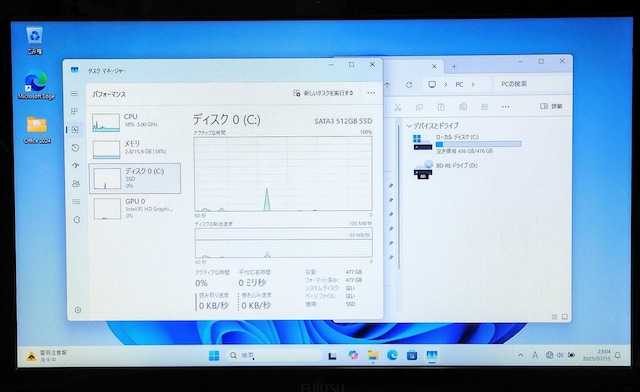The image size is (640, 392).
Task: Open Office 2024 desktop folder
Action: [37, 130]
